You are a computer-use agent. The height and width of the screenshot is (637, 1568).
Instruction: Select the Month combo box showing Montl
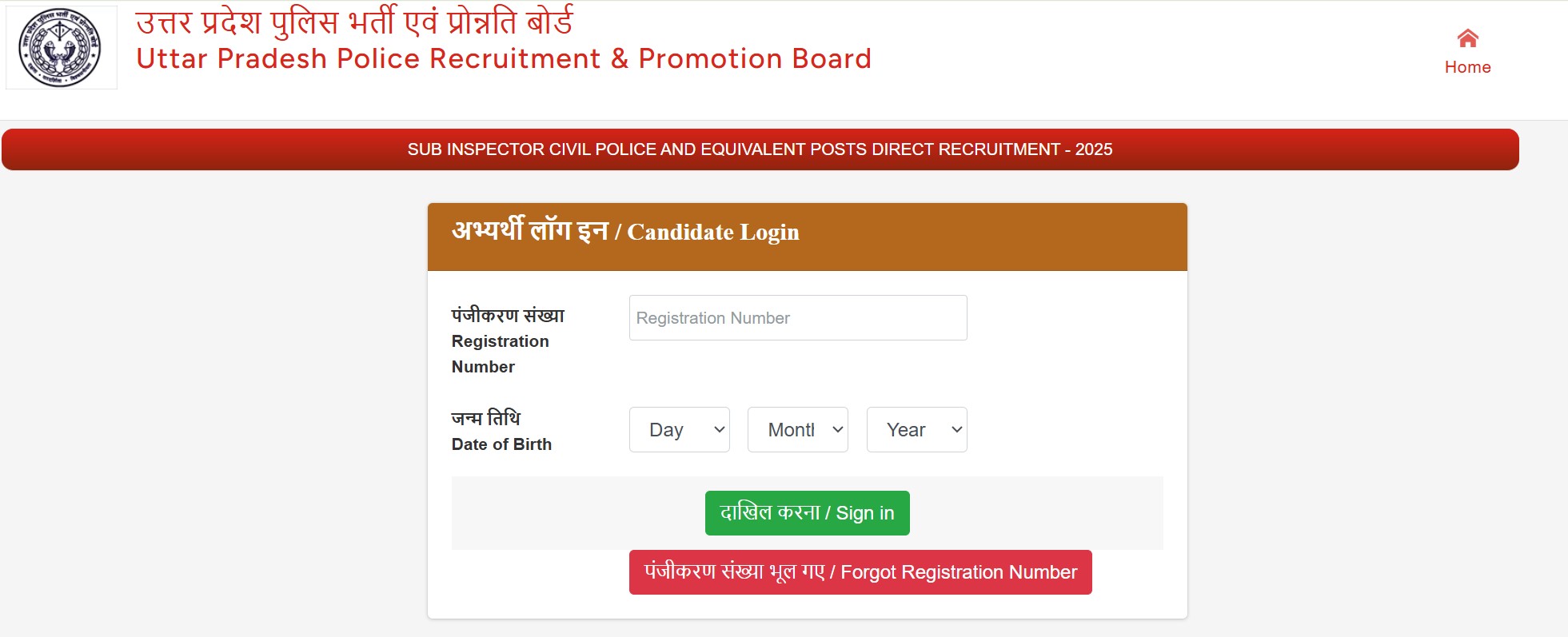click(797, 429)
